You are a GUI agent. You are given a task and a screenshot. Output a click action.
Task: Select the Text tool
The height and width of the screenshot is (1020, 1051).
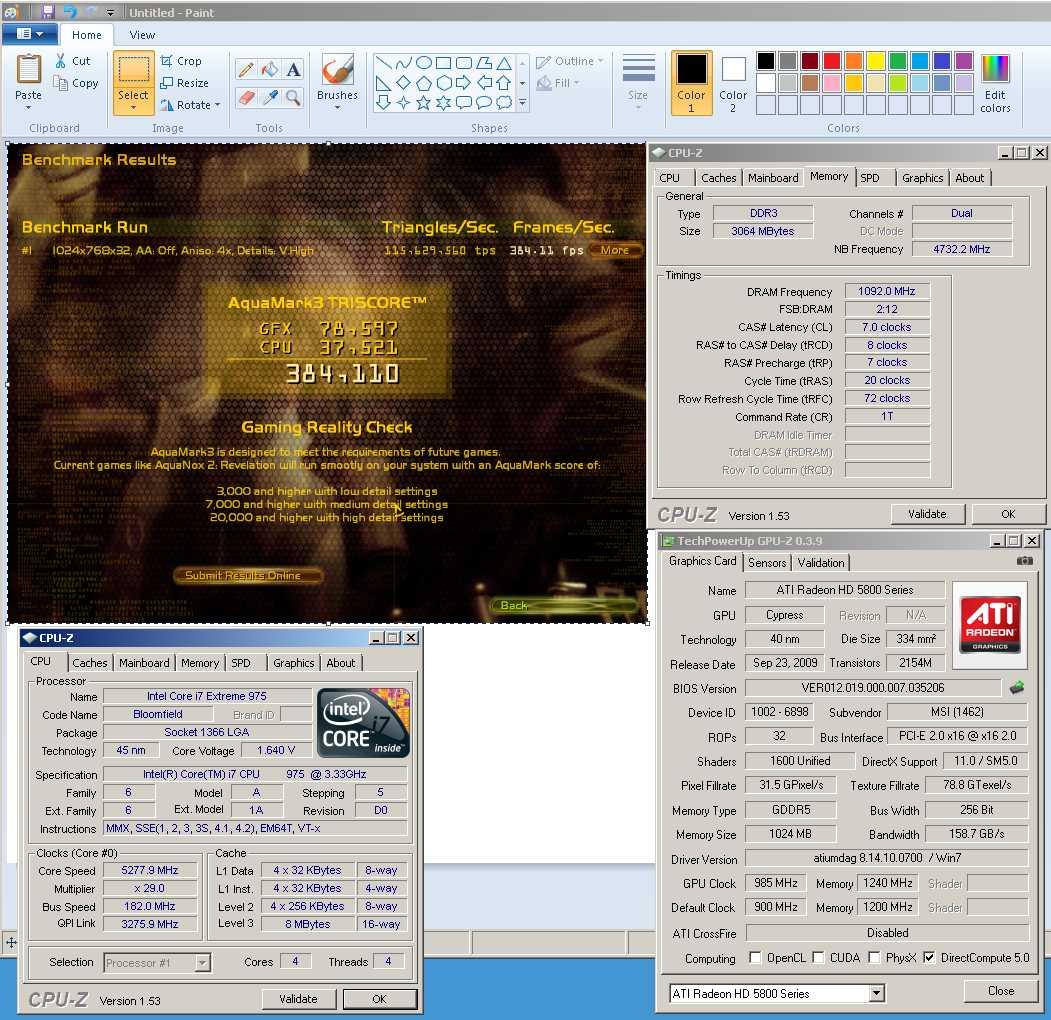click(x=293, y=69)
